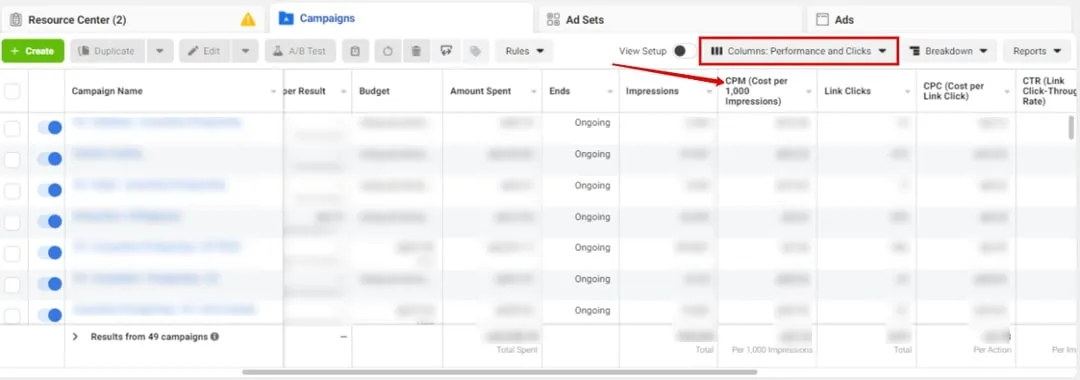1080x380 pixels.
Task: Open the Link Clicks column arrow menu
Action: [x=908, y=92]
